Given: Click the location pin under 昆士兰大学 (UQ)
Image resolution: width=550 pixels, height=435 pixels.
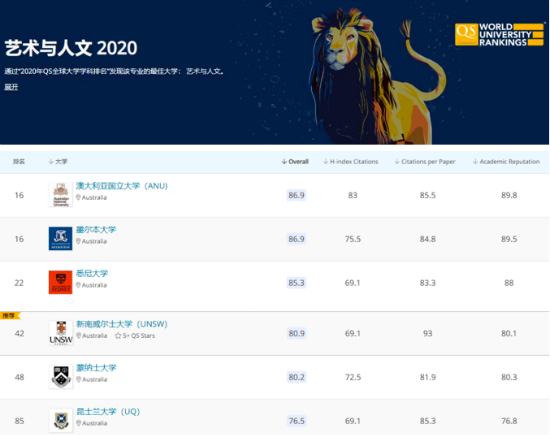Looking at the screenshot, I should coord(79,423).
